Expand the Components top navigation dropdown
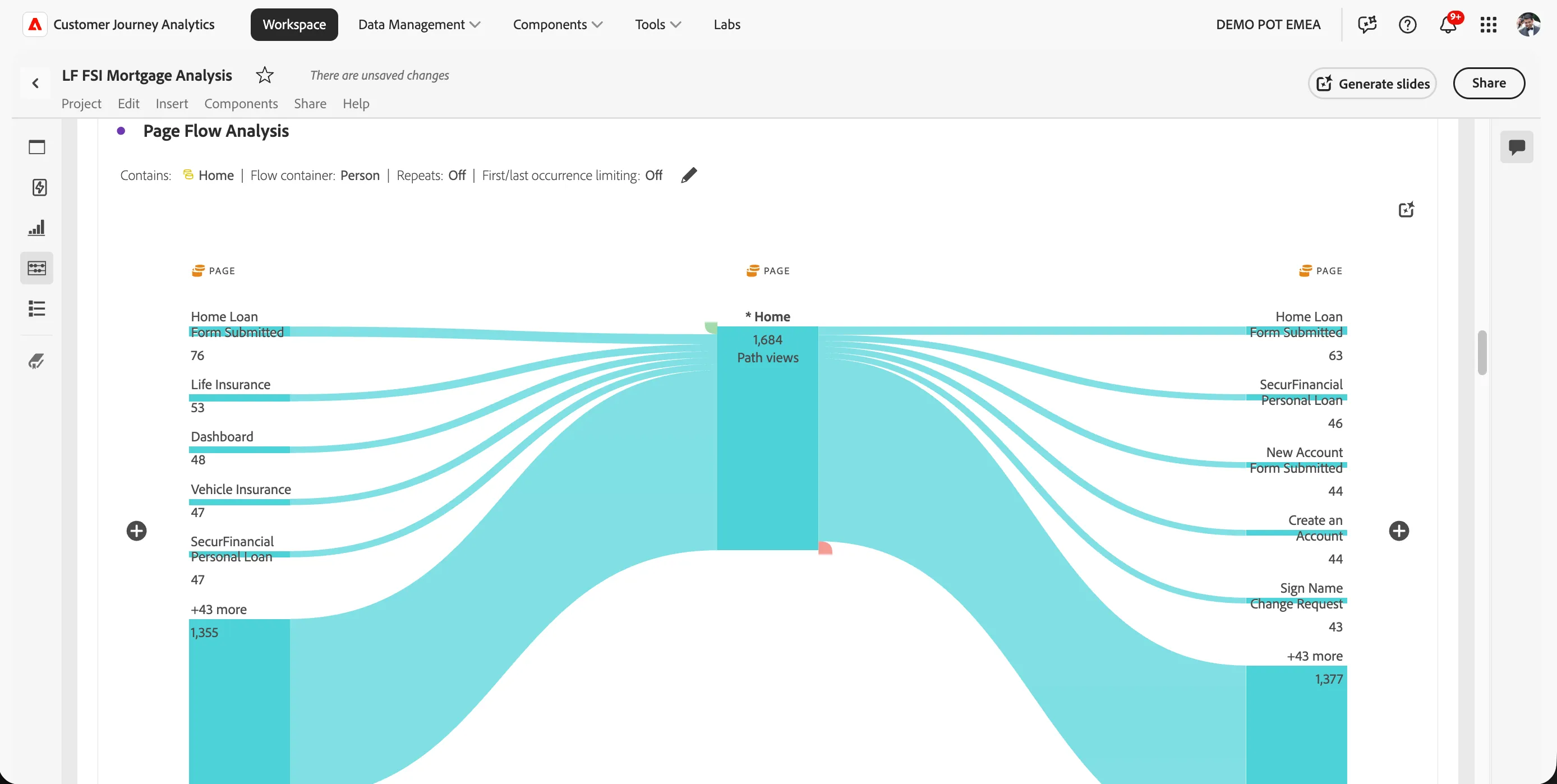This screenshot has height=784, width=1557. 558,24
